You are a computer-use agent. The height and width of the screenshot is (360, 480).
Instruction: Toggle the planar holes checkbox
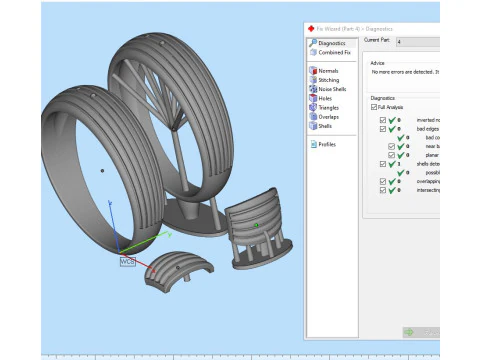tap(391, 155)
